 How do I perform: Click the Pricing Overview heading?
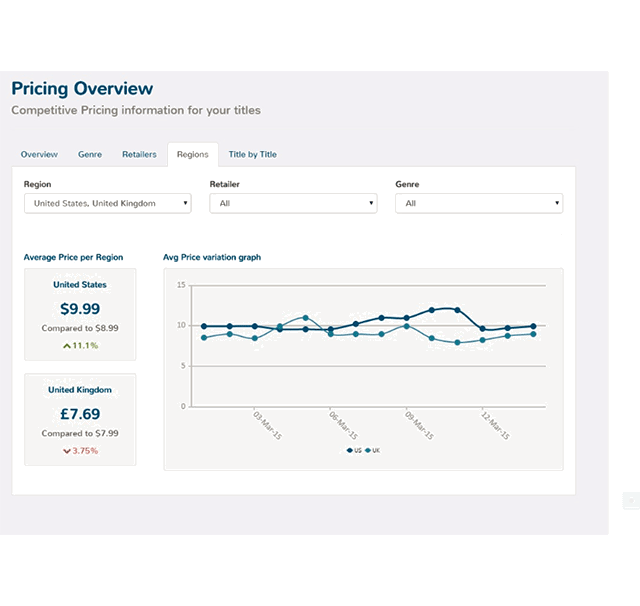(82, 89)
